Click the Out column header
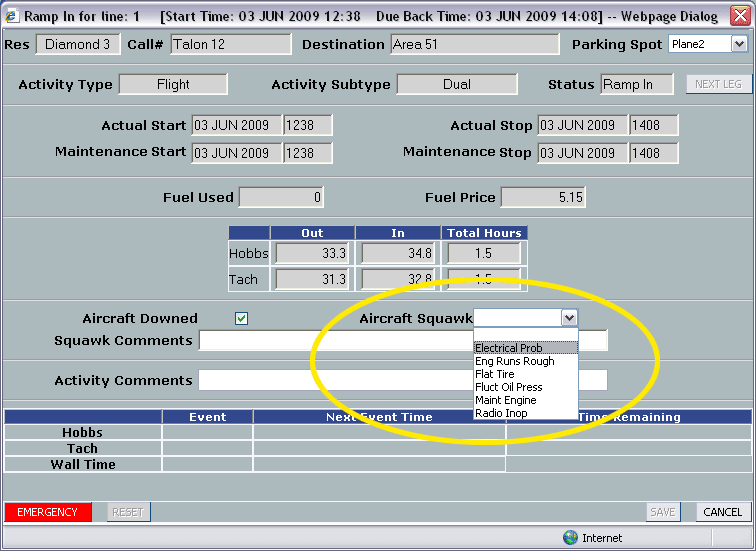Image resolution: width=756 pixels, height=551 pixels. [x=312, y=233]
